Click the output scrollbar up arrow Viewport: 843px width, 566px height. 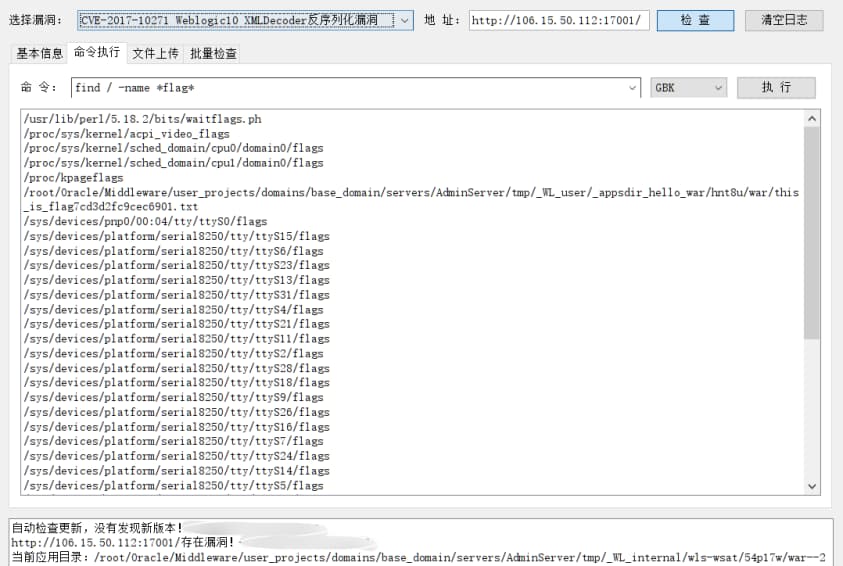point(811,118)
